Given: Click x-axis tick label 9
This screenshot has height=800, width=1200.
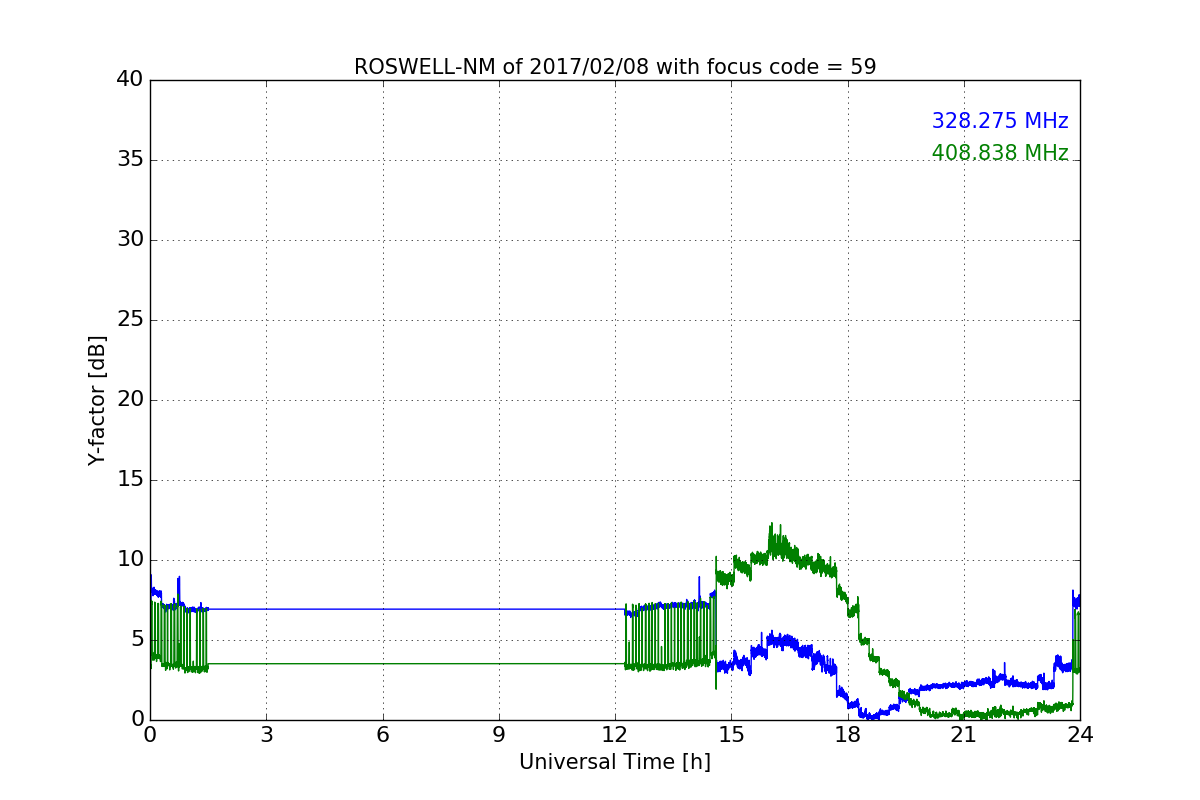Looking at the screenshot, I should tap(499, 735).
